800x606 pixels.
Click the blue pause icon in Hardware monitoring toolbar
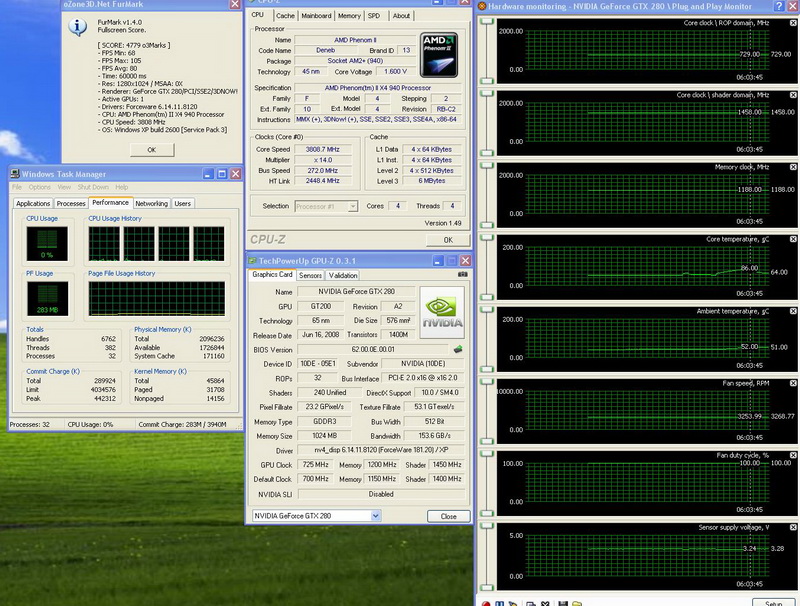[x=499, y=604]
